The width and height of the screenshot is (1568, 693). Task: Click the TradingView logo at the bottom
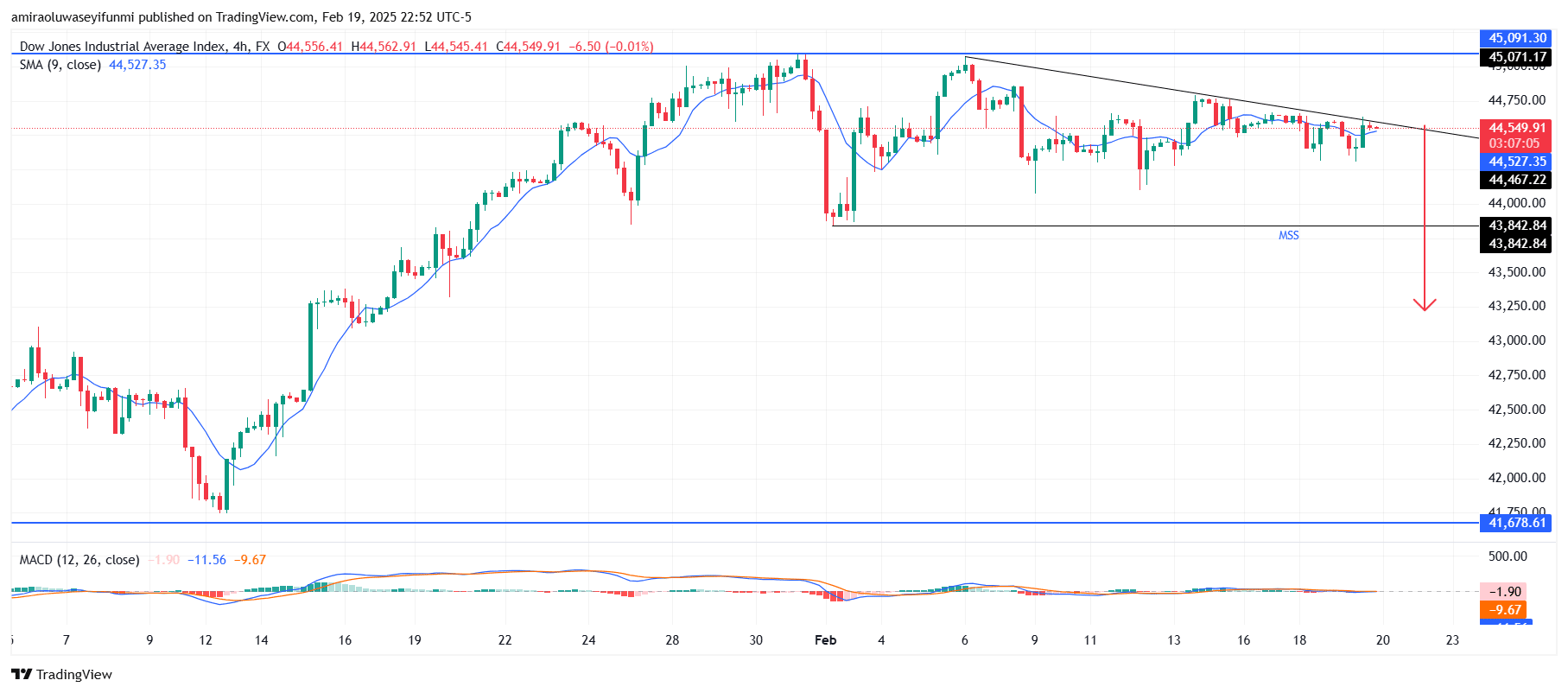pyautogui.click(x=61, y=675)
